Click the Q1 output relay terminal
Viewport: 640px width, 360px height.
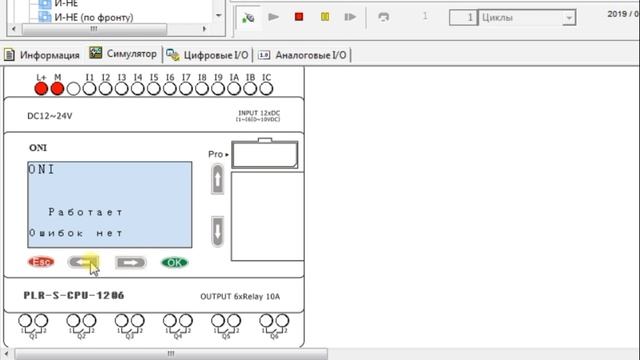click(x=33, y=326)
